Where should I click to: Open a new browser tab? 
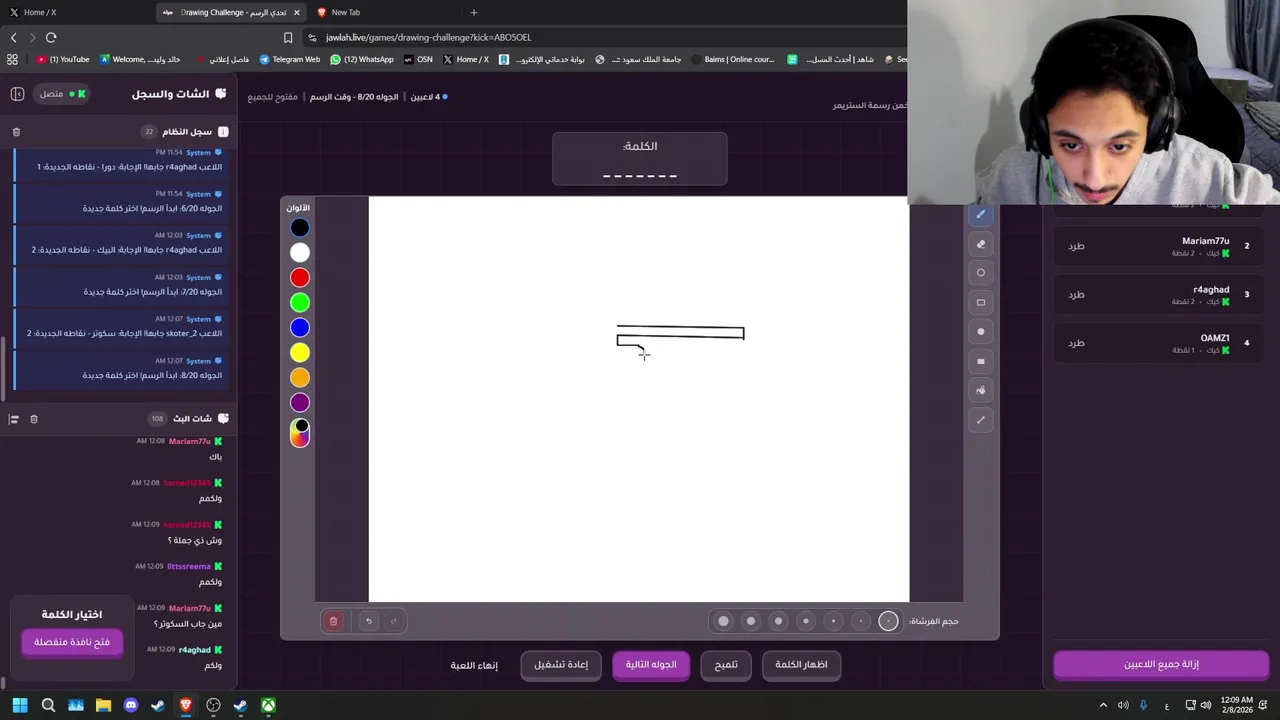click(474, 12)
